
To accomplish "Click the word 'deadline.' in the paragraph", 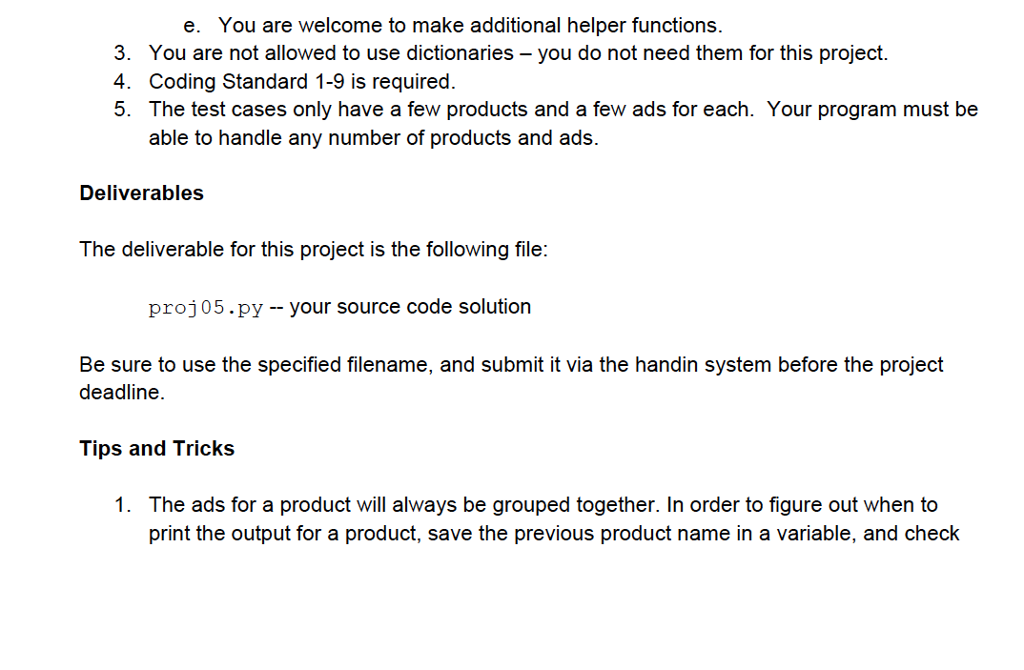I will pyautogui.click(x=122, y=392).
